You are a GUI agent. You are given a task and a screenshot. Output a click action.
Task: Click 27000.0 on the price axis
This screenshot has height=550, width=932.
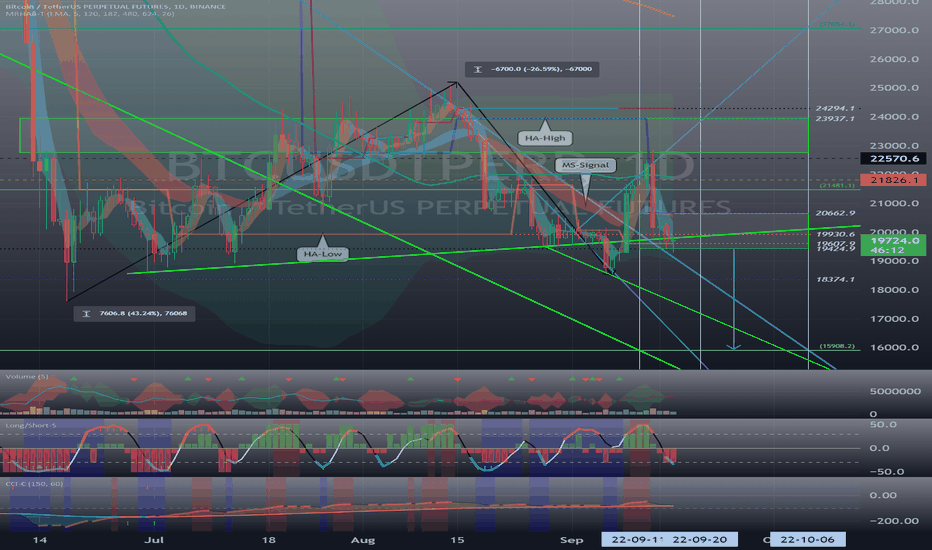click(894, 30)
